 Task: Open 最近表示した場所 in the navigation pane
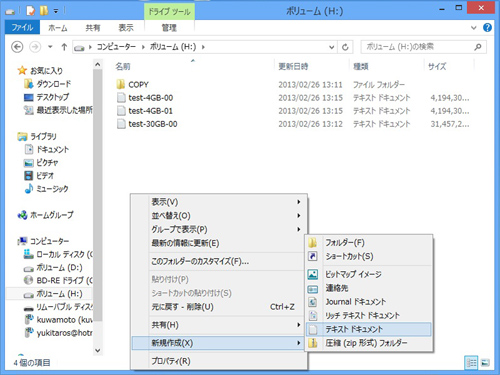tap(64, 110)
